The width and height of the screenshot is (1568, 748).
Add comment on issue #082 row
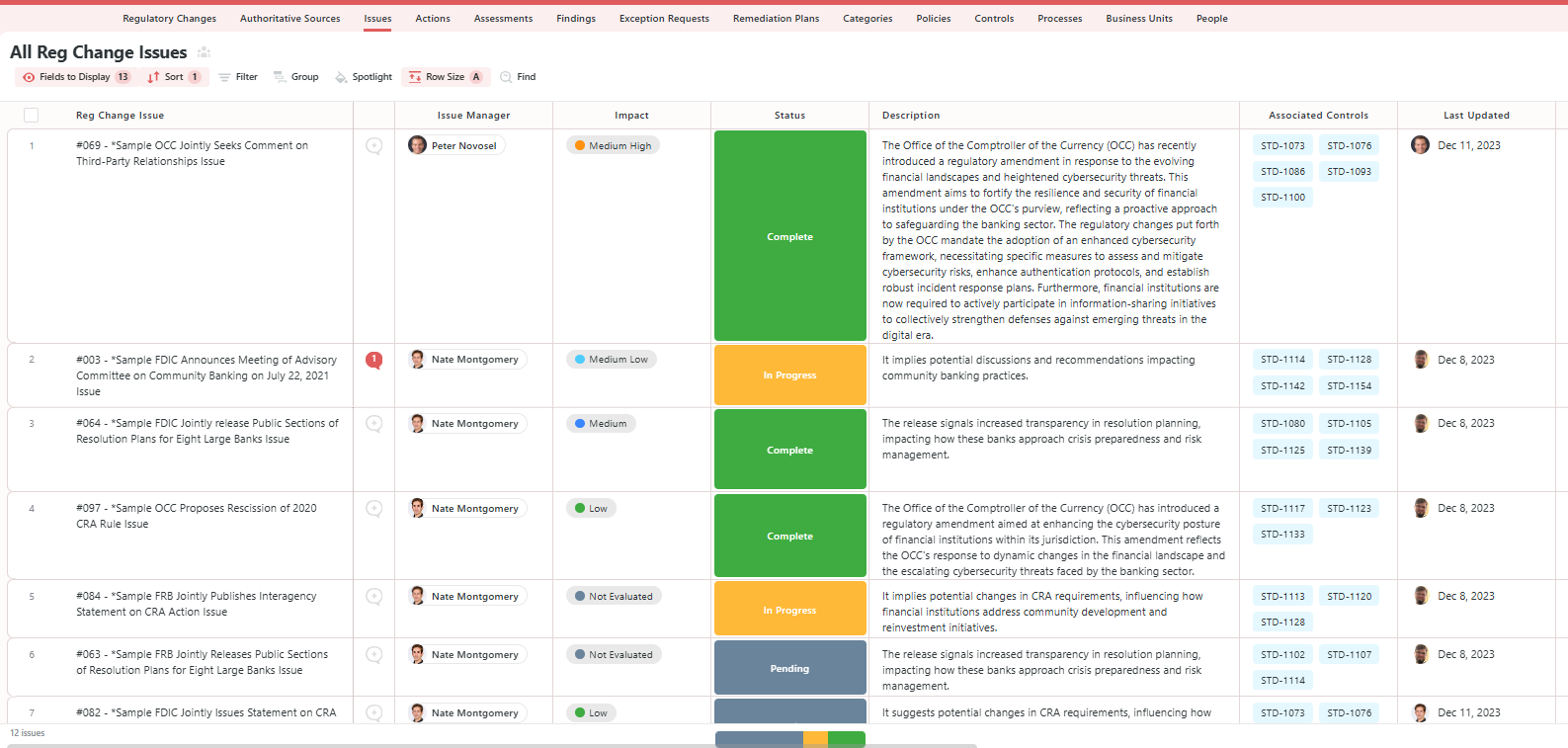point(374,712)
